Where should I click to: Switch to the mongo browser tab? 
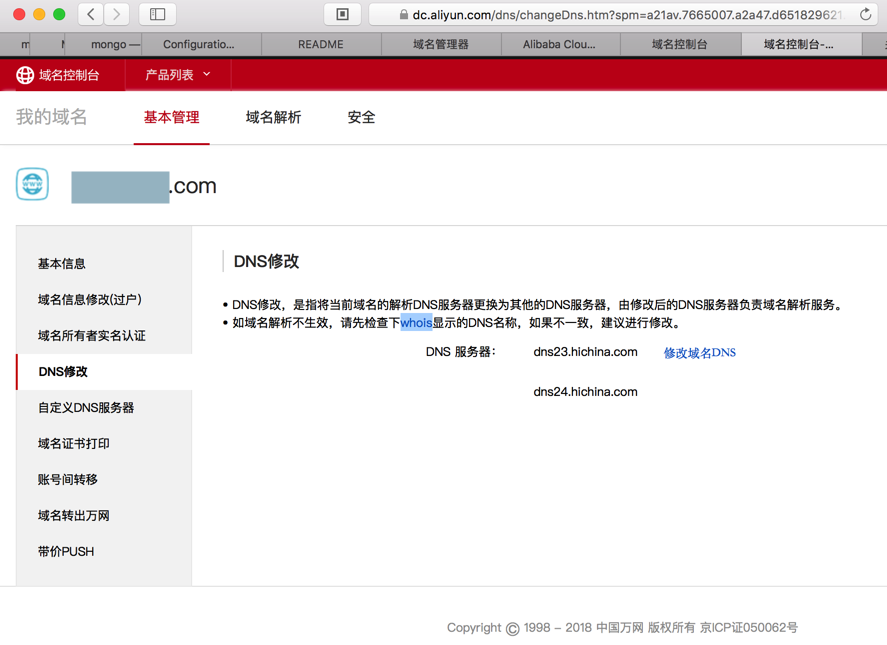tap(104, 44)
